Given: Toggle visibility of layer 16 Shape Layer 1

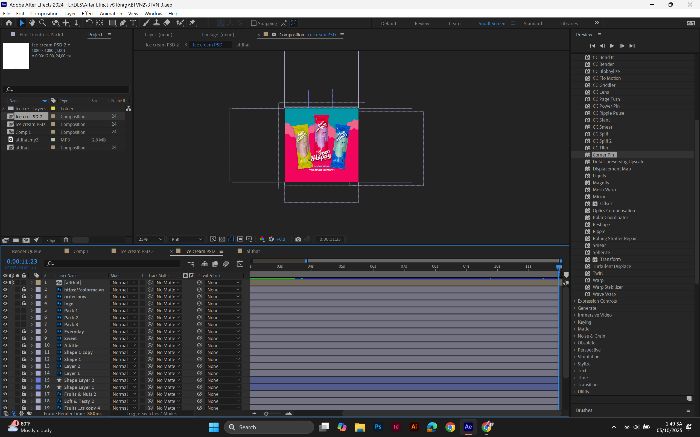Looking at the screenshot, I should tap(5, 387).
